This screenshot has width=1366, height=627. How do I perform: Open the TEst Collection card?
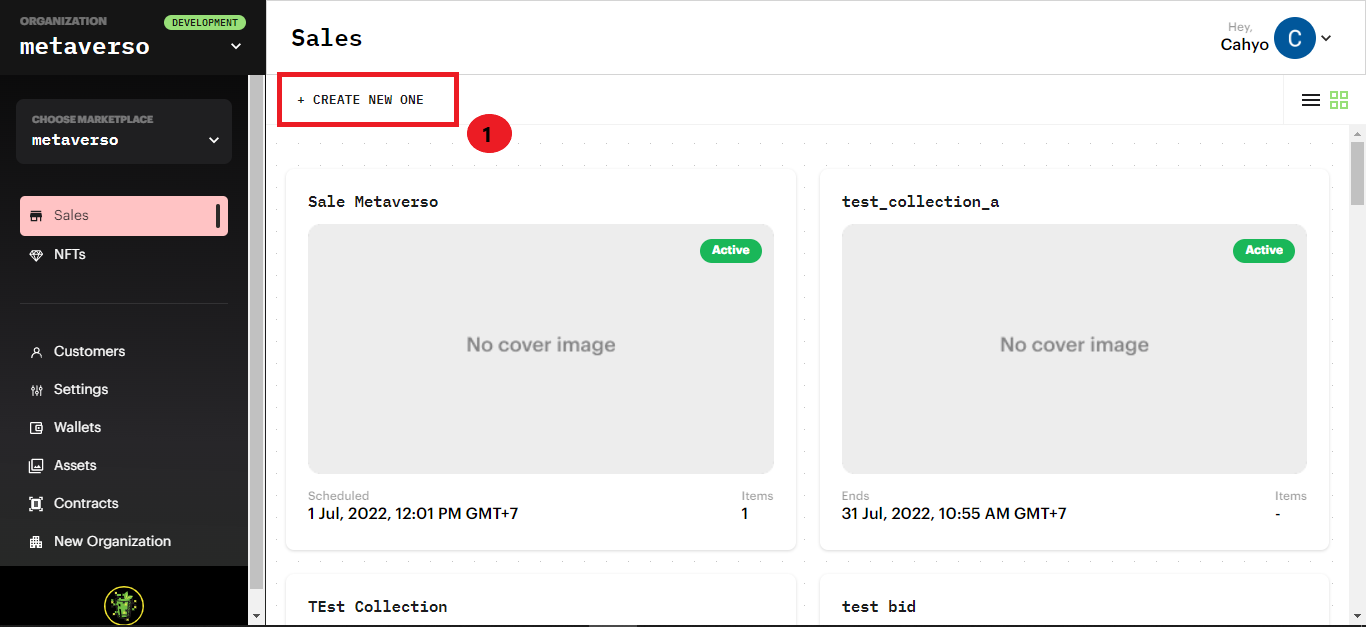(377, 607)
